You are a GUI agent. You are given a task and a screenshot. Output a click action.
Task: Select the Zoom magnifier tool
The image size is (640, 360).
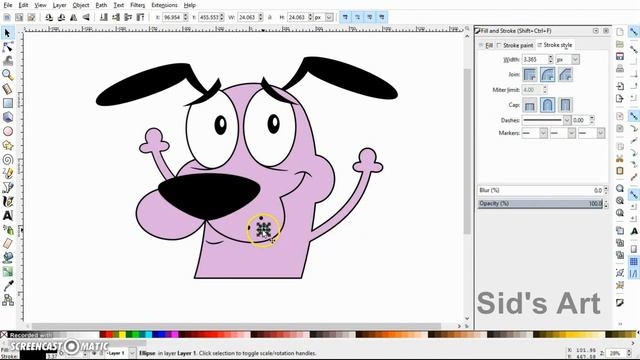7,75
